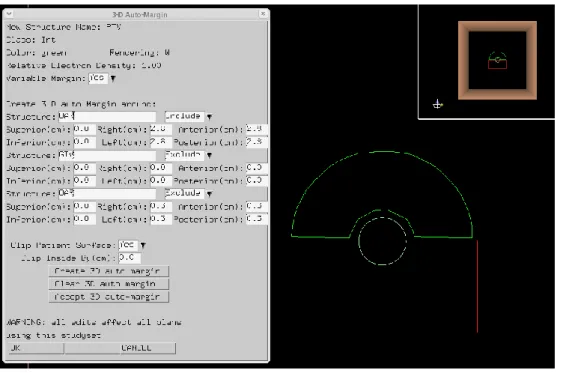This screenshot has height=373, width=563.
Task: Click the first Structure name field under Create 3-D Auto Margin
Action: (107, 116)
